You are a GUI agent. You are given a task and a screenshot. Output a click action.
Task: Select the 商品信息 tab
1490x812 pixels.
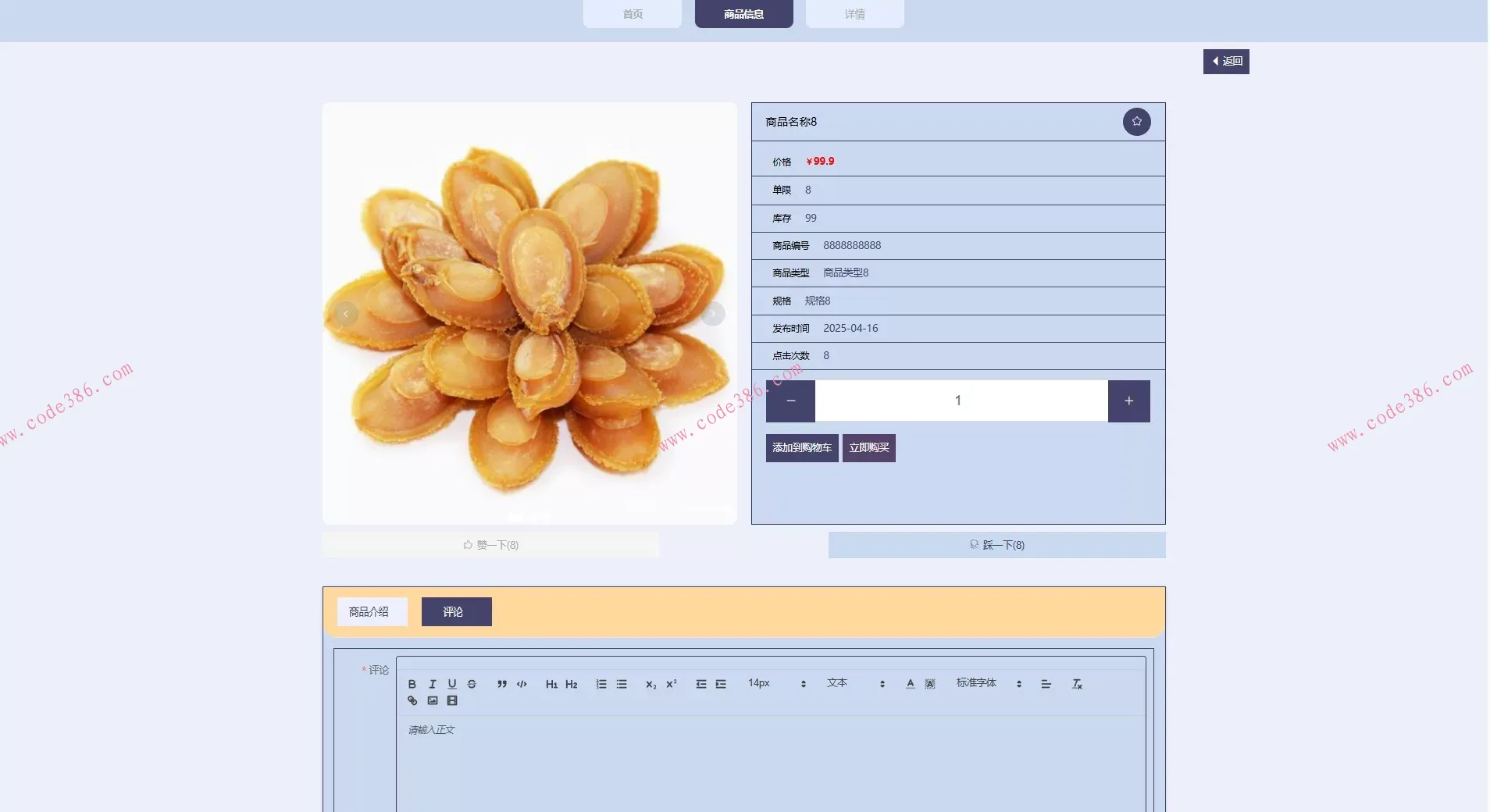[x=744, y=14]
